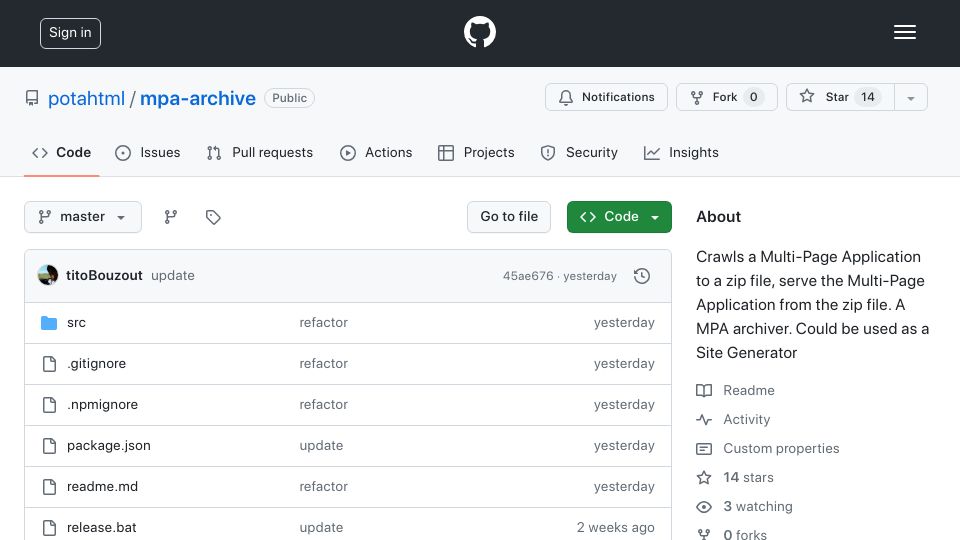
Task: Open the hamburger navigation menu
Action: pyautogui.click(x=904, y=32)
